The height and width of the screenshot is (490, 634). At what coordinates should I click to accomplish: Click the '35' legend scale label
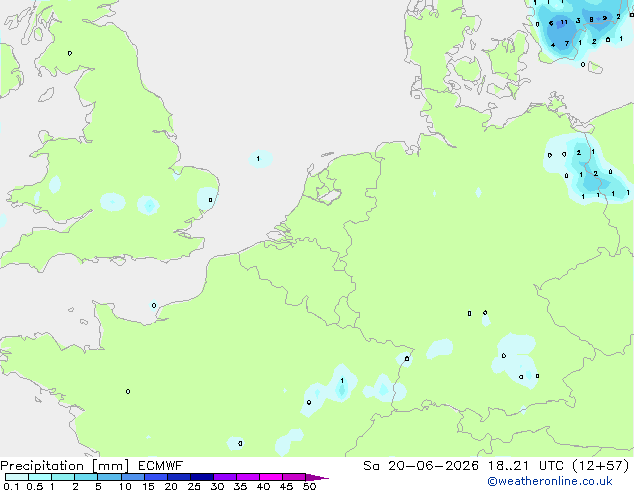(240, 486)
